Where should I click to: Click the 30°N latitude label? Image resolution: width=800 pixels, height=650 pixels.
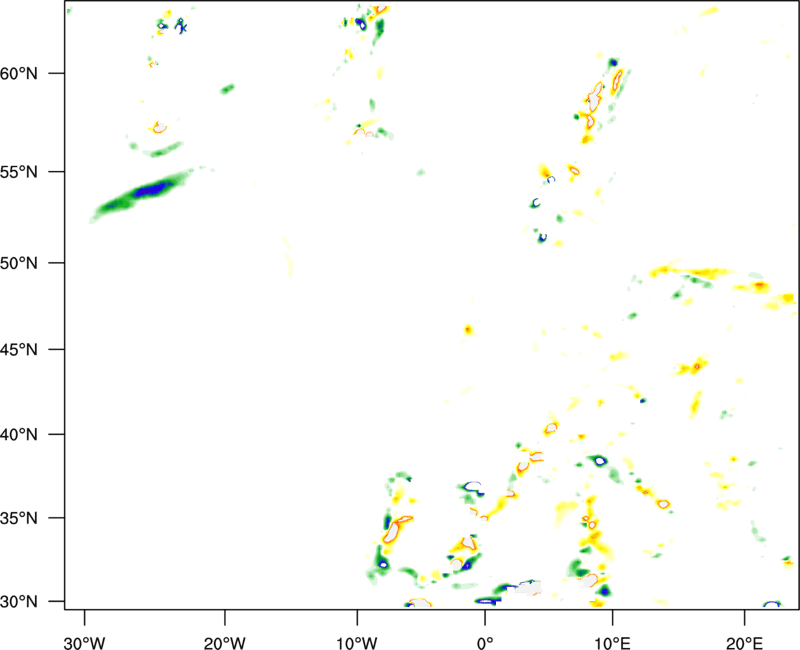point(19,602)
